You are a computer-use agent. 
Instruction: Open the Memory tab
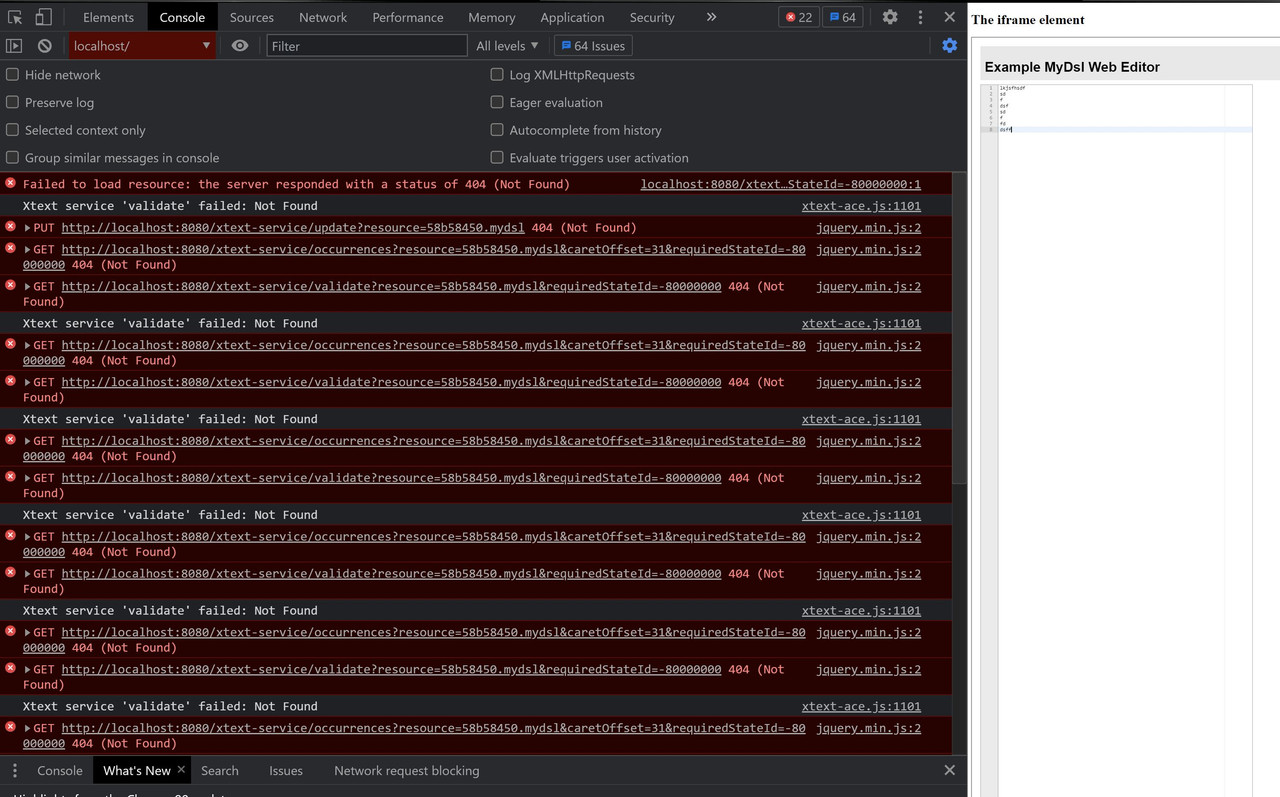(492, 17)
